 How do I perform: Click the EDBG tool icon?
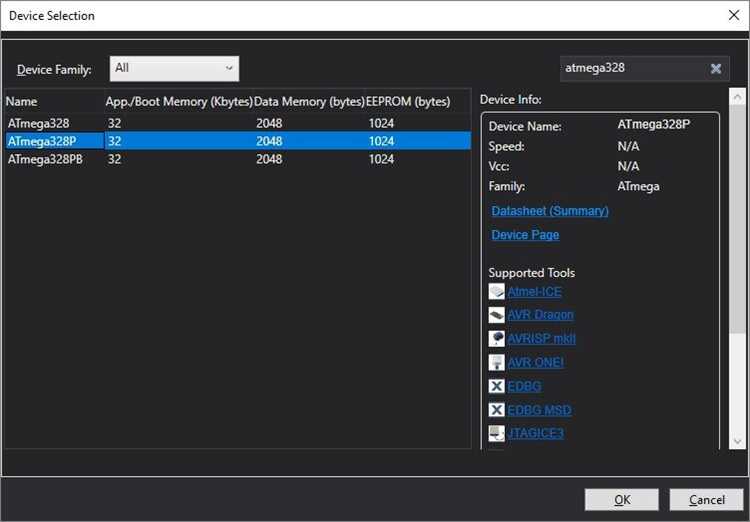(x=496, y=386)
